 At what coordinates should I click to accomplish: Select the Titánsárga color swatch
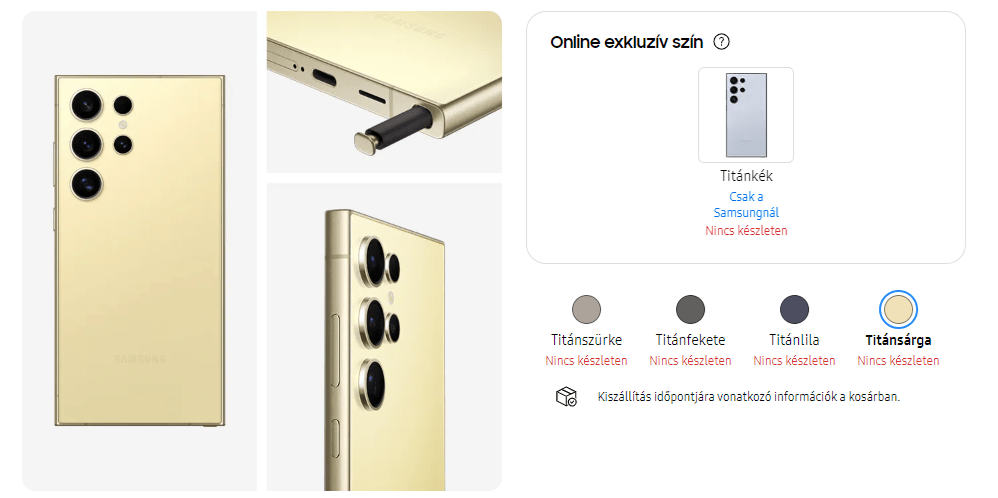pos(898,309)
